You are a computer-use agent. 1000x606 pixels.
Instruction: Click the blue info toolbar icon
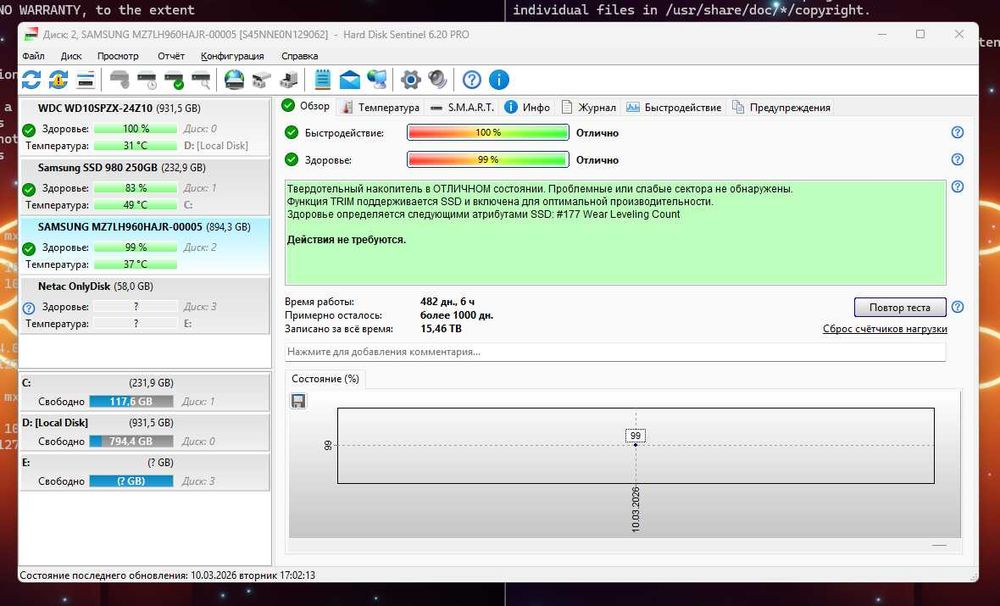tap(499, 80)
